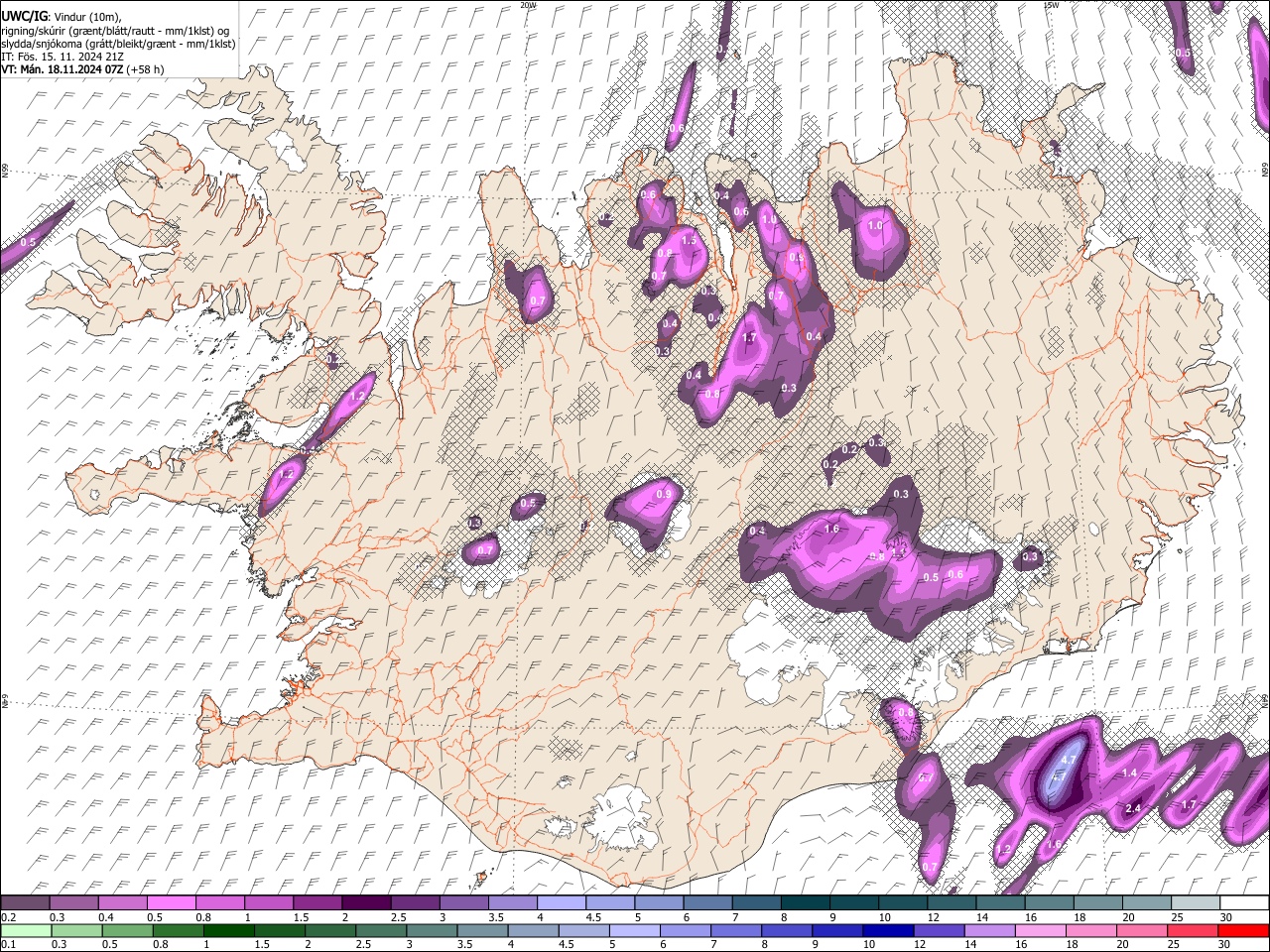The width and height of the screenshot is (1270, 952).
Task: Select the 'VT: Mán. 18.11.2024 07Z' valid time
Action: pos(63,69)
